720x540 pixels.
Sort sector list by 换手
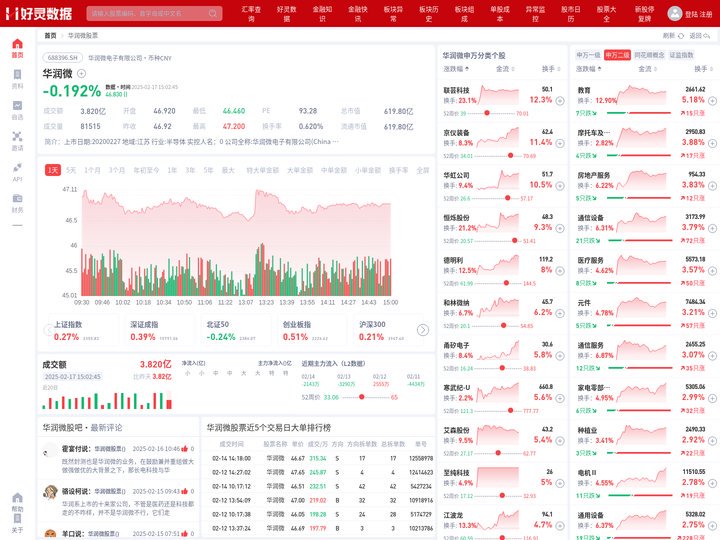[x=703, y=69]
